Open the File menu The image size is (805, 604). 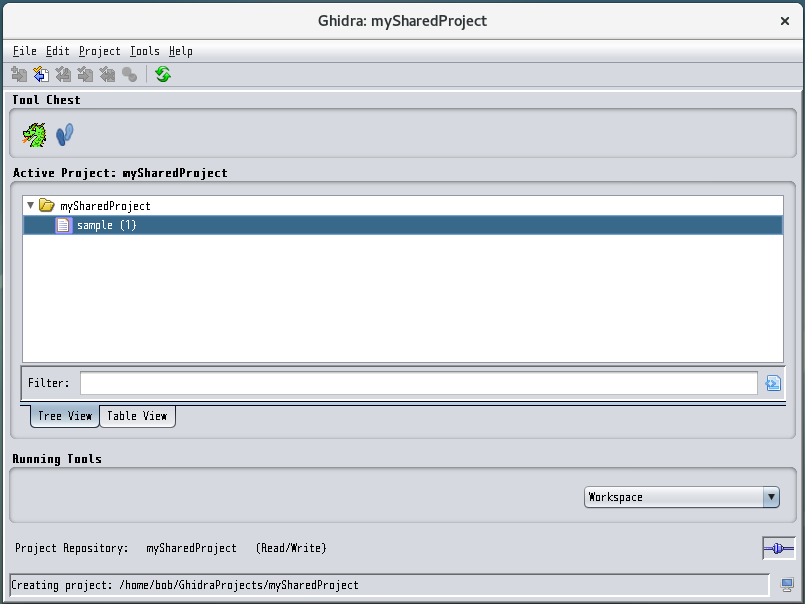(25, 51)
